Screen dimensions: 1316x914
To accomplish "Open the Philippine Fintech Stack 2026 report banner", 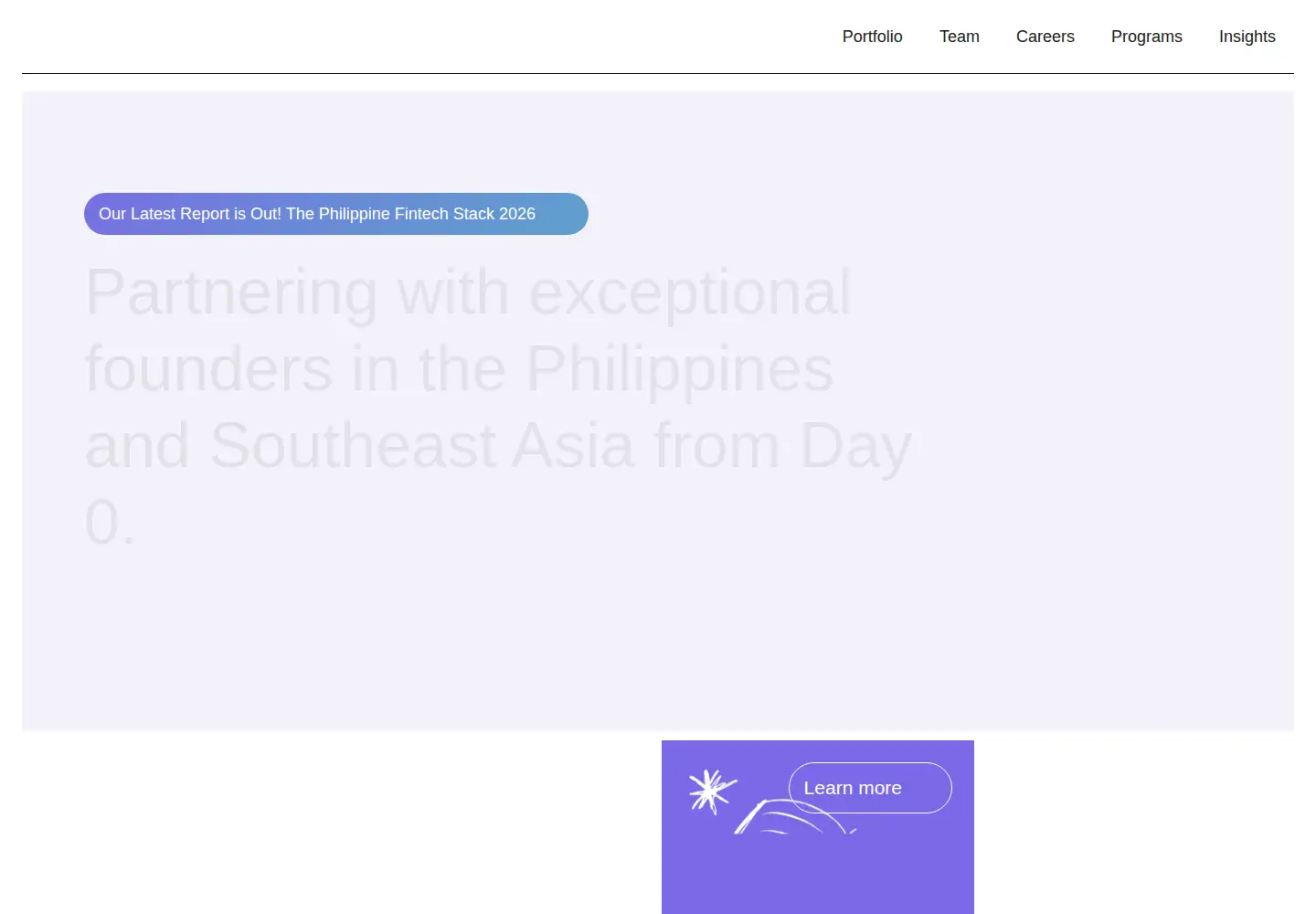I will coord(336,214).
